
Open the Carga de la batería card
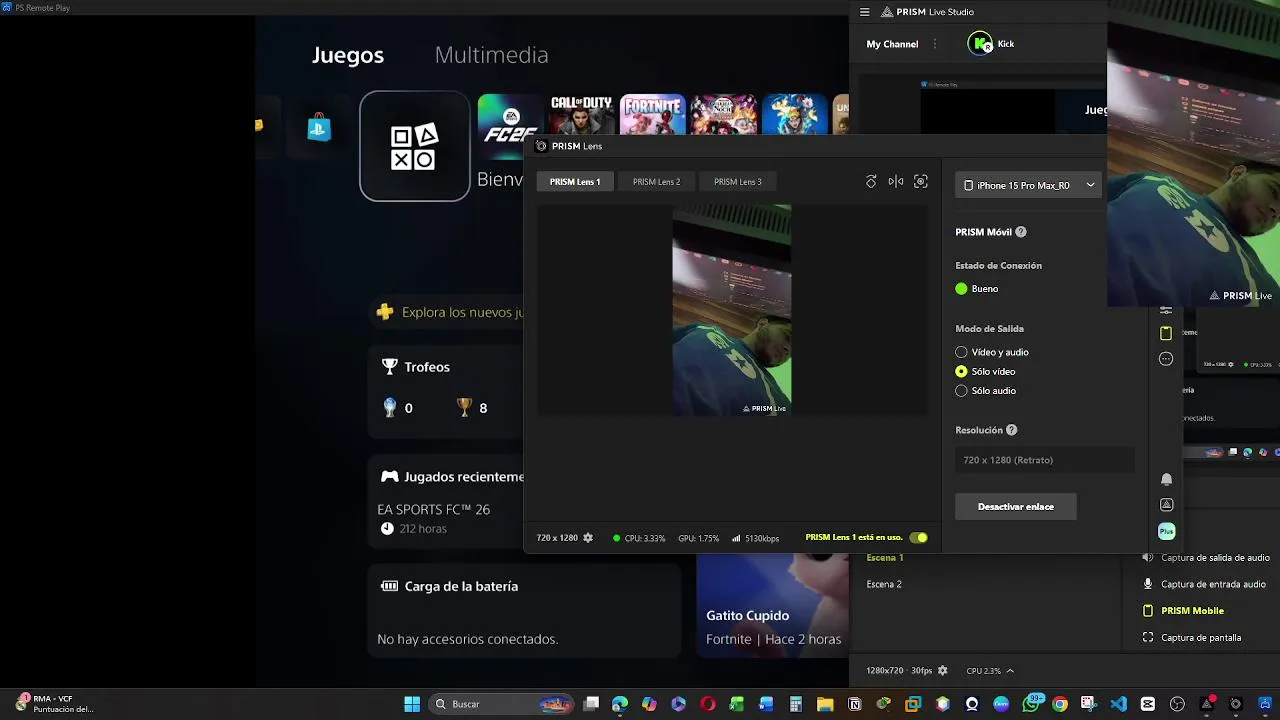524,611
